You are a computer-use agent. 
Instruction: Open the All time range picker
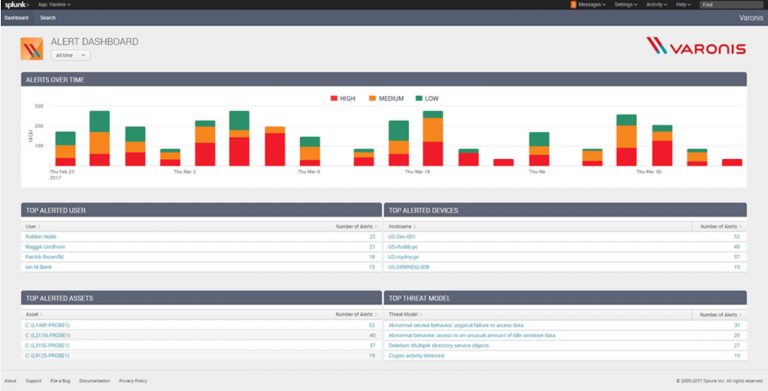point(71,55)
